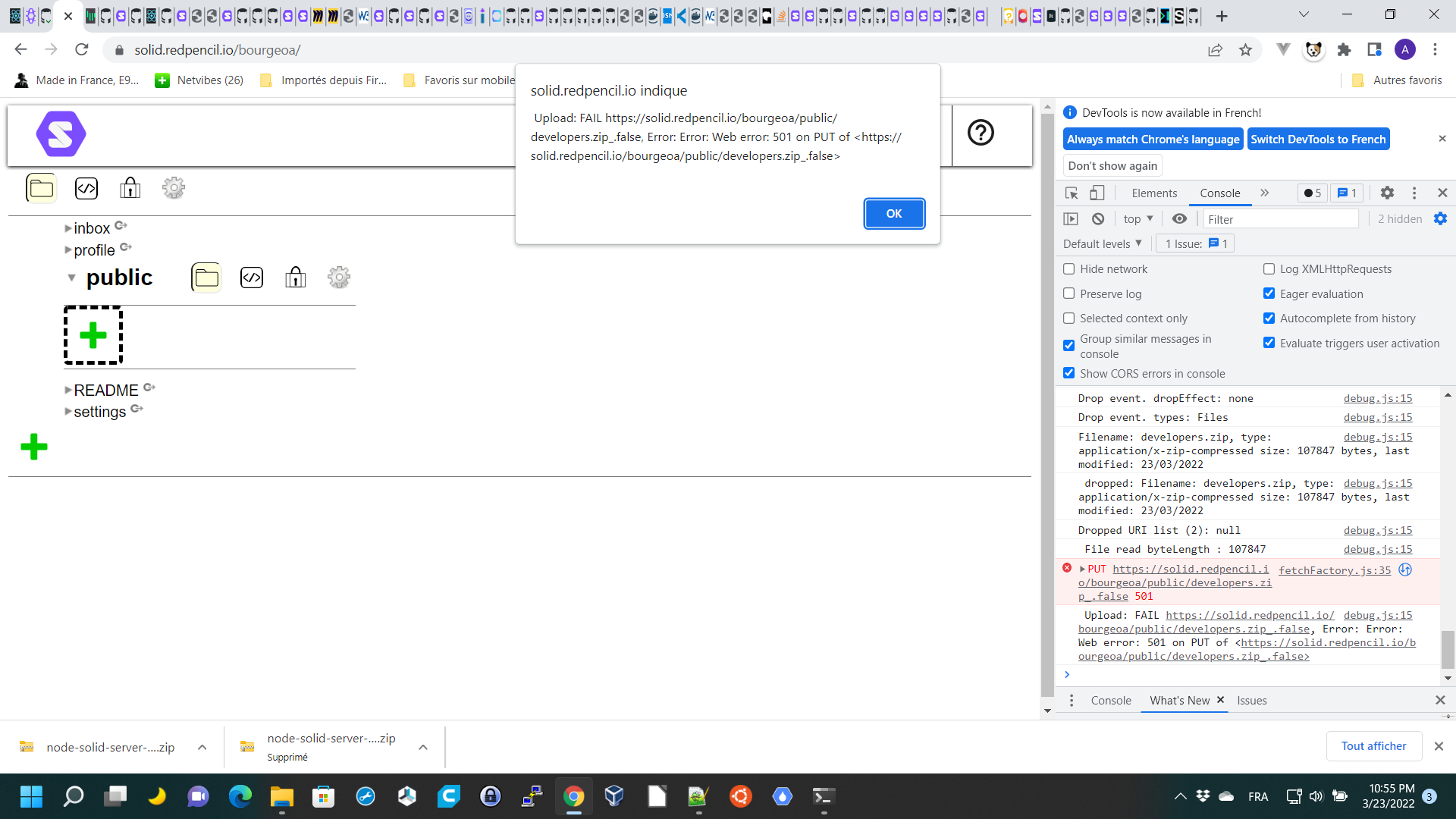Switch to the Elements tab in DevTools

pyautogui.click(x=1153, y=193)
